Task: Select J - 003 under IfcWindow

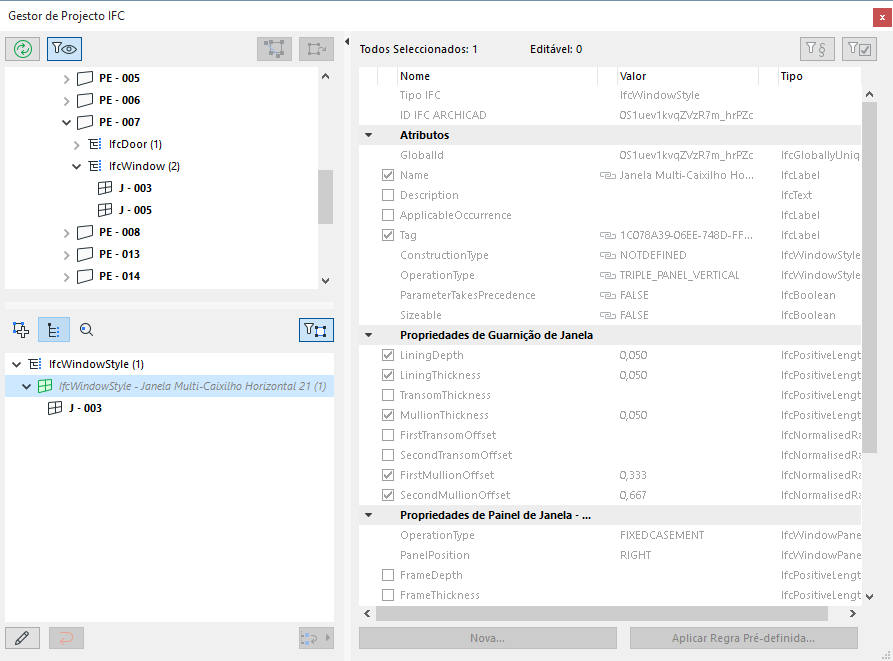Action: coord(135,188)
